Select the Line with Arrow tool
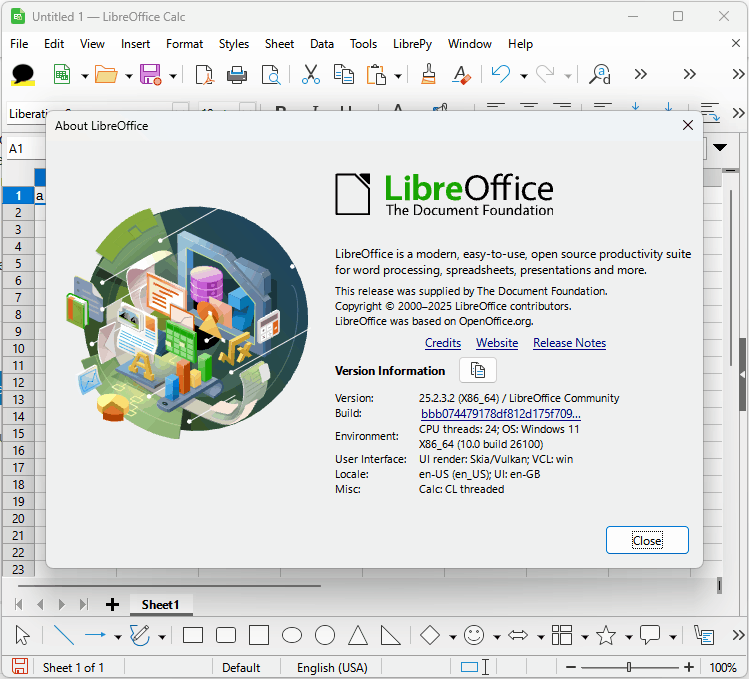 coord(96,635)
